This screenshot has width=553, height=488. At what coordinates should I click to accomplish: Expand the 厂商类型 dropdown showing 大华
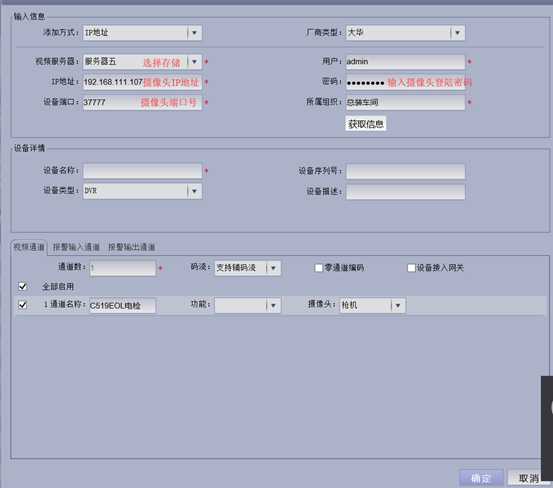pyautogui.click(x=457, y=33)
